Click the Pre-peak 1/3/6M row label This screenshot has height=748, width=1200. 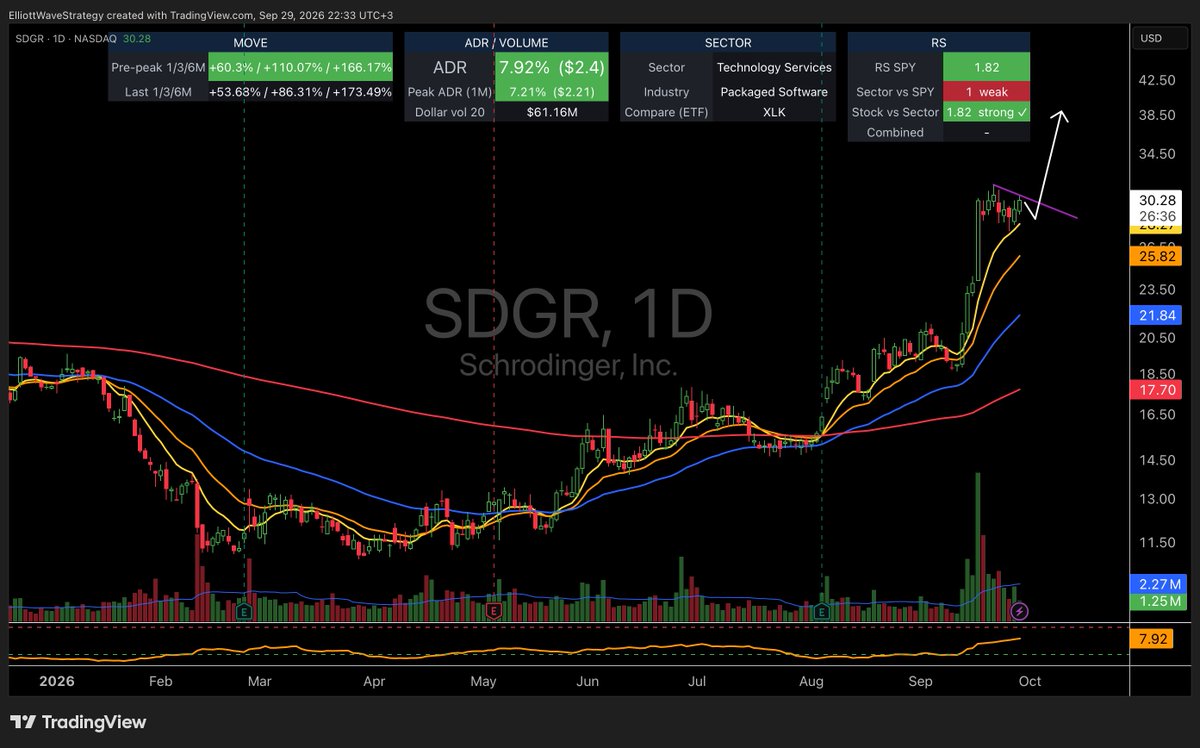click(157, 67)
